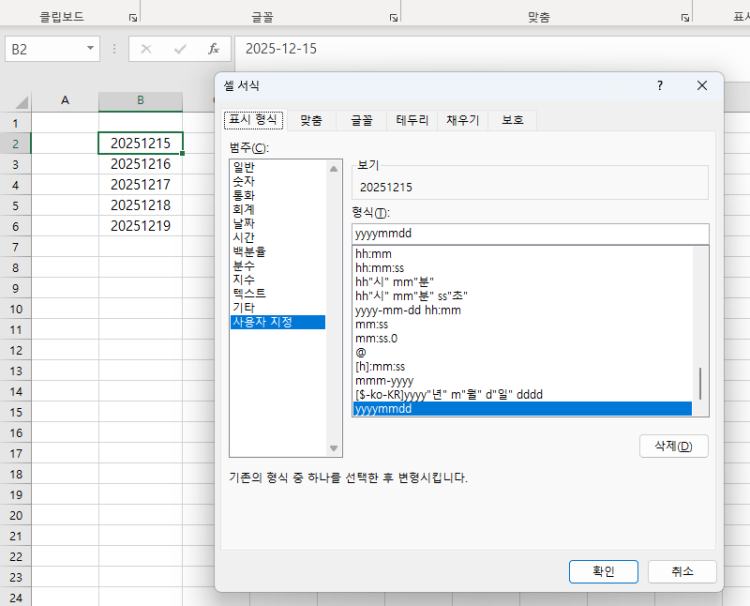
Task: Choose the hh"시" mm"분" format
Action: [522, 282]
